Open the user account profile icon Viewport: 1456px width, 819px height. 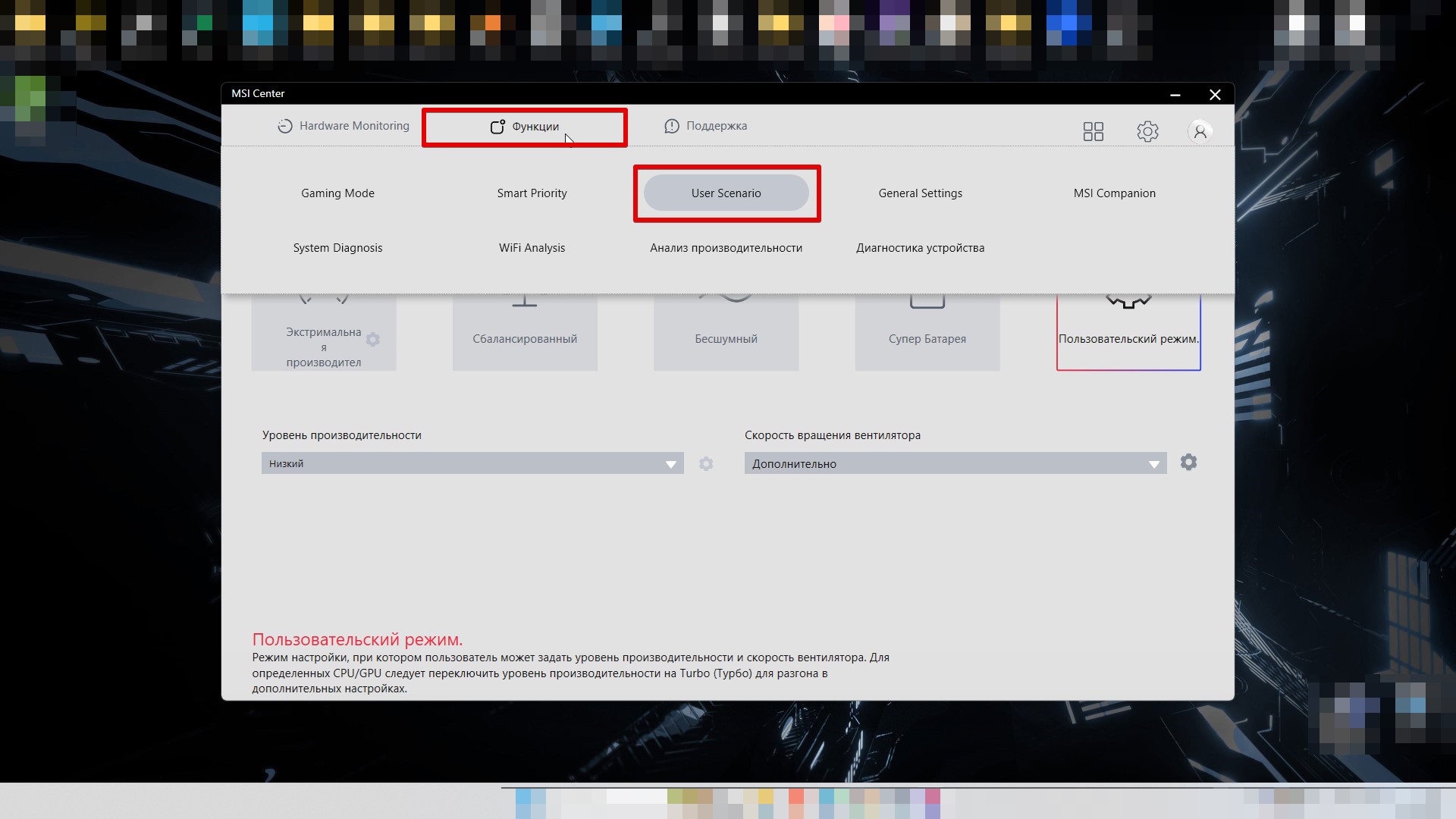[x=1200, y=131]
